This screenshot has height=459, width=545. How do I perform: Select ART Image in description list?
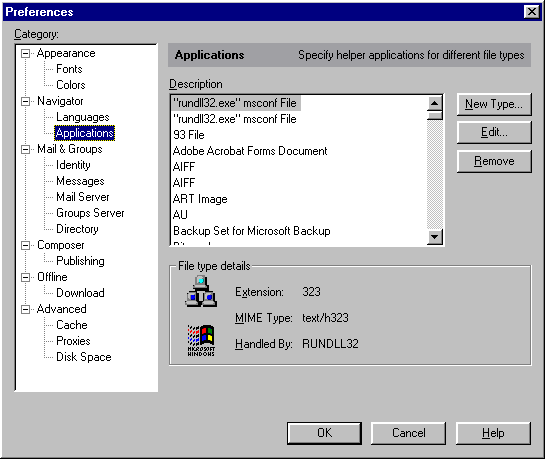click(x=200, y=199)
